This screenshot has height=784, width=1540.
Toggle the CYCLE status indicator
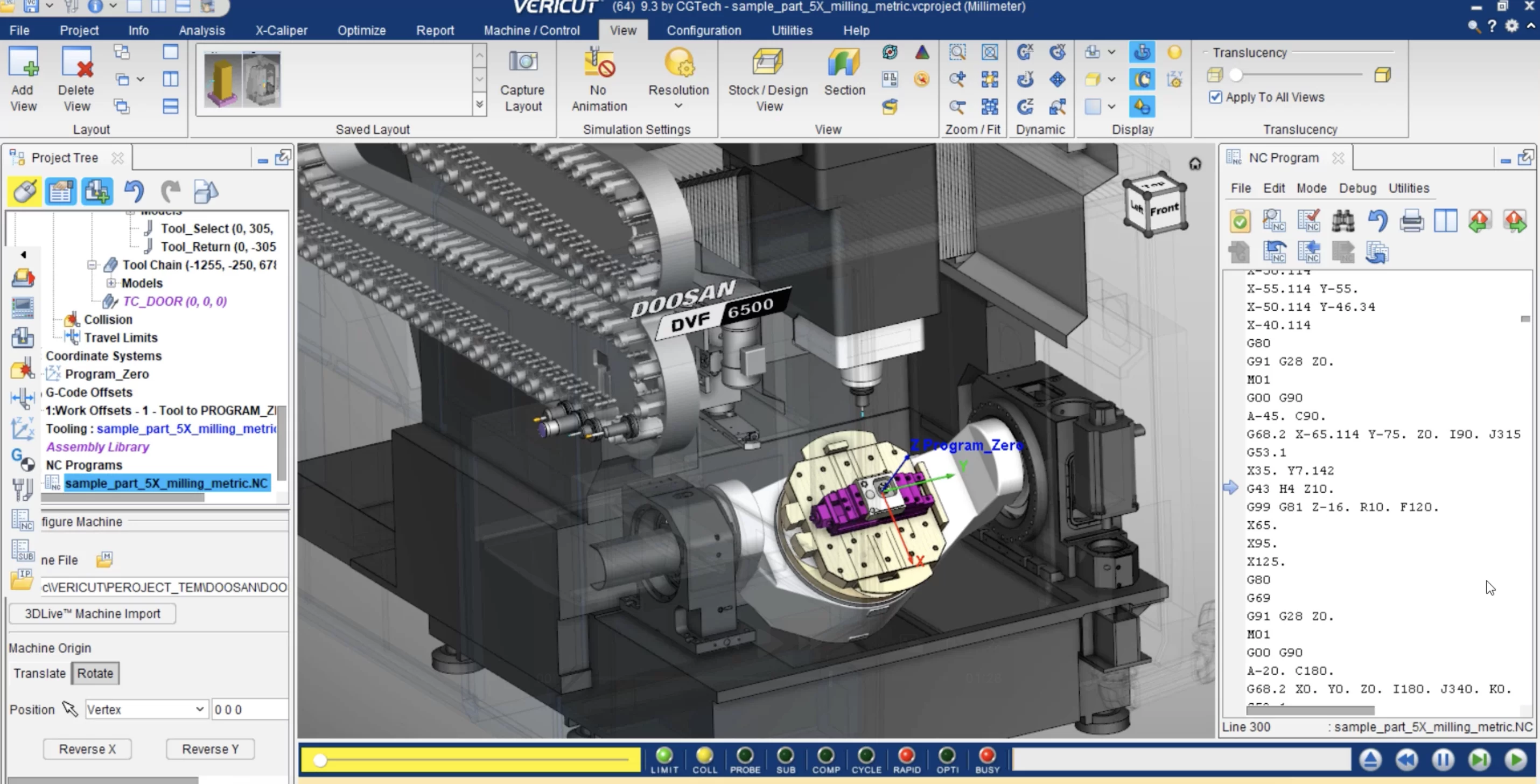pos(866,760)
